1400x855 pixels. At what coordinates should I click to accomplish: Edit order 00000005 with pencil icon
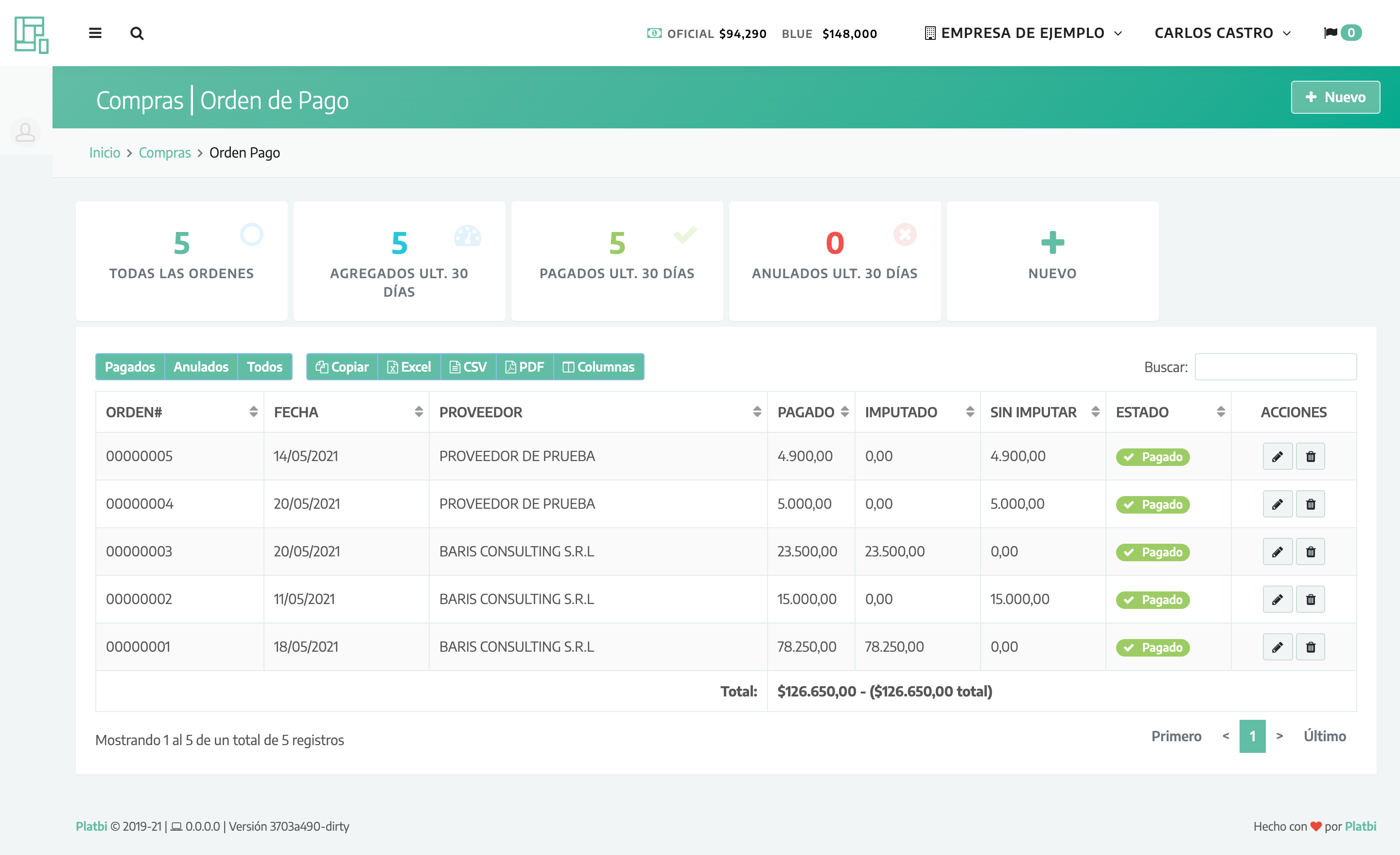1277,457
